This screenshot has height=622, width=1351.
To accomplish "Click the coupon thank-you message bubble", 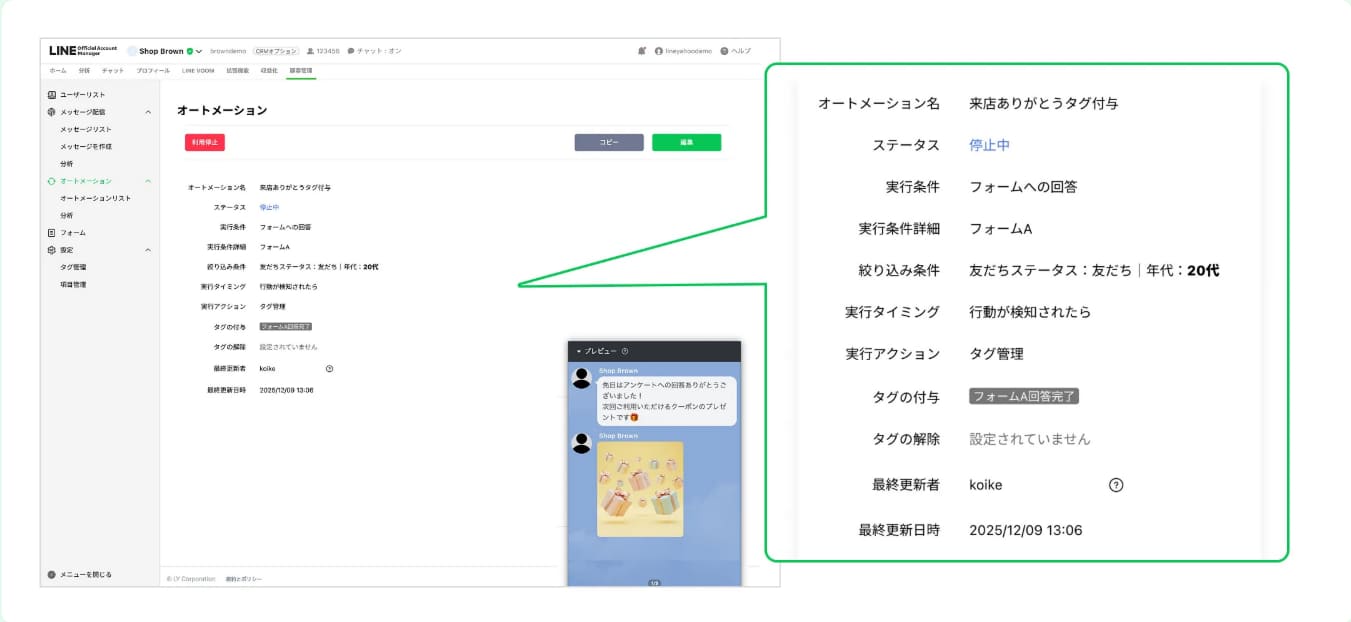I will tap(667, 400).
